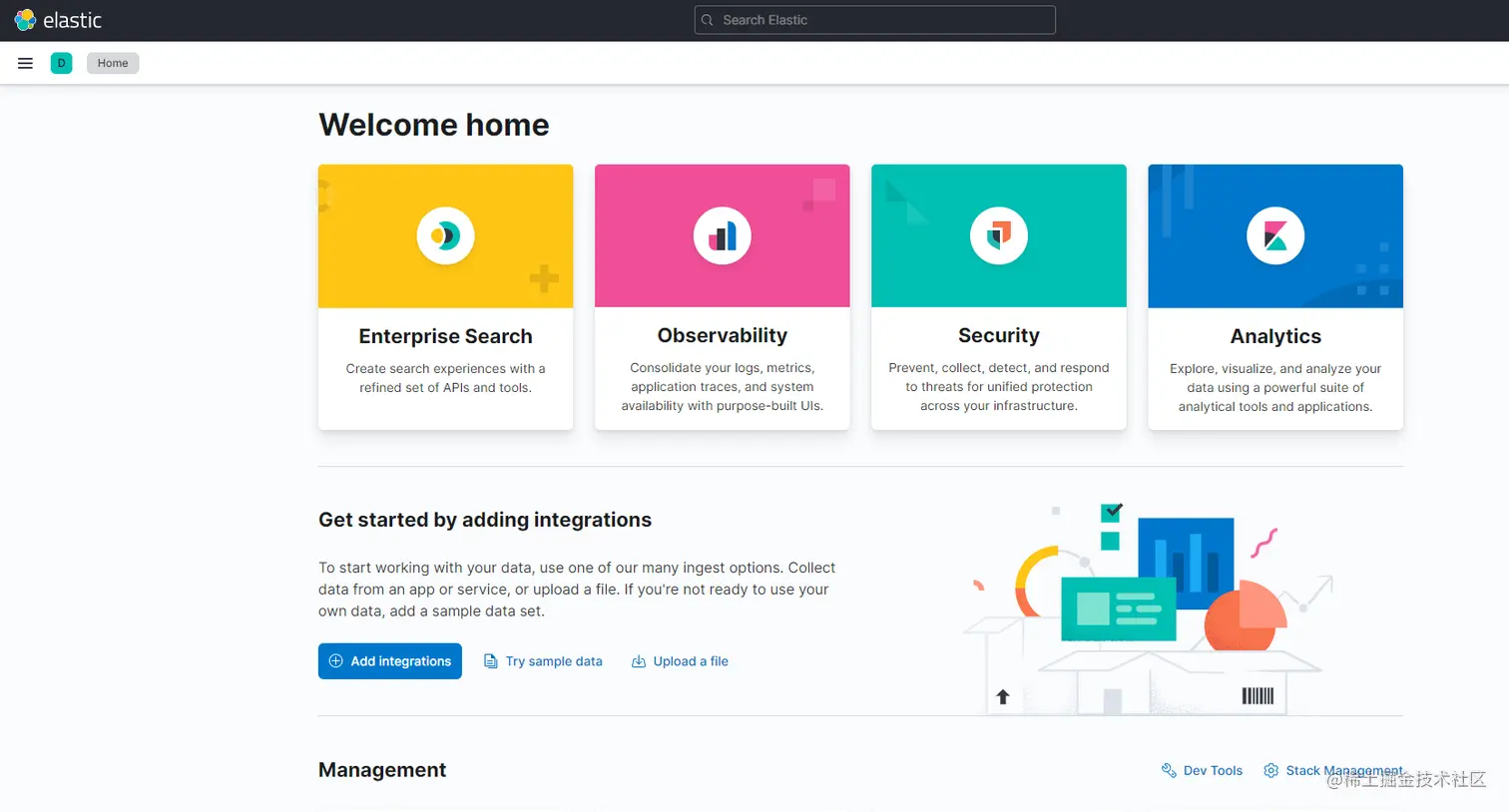The height and width of the screenshot is (812, 1509).
Task: Click the wrench icon beside Dev Tools
Action: pyautogui.click(x=1169, y=770)
